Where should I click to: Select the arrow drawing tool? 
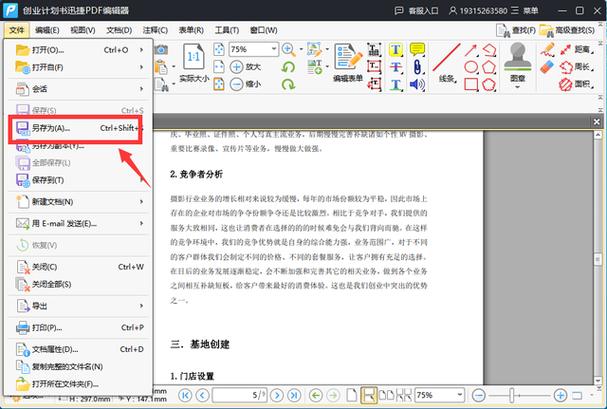click(x=471, y=50)
